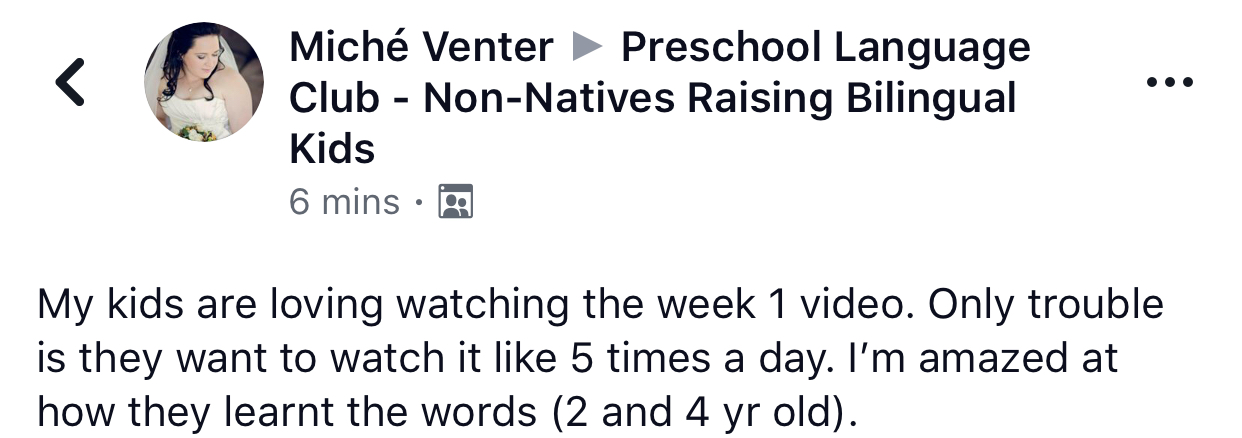Viewport: 1242px width, 438px height.
Task: Click "Non-Natives Raising Bilingual" in the group title
Action: point(719,98)
